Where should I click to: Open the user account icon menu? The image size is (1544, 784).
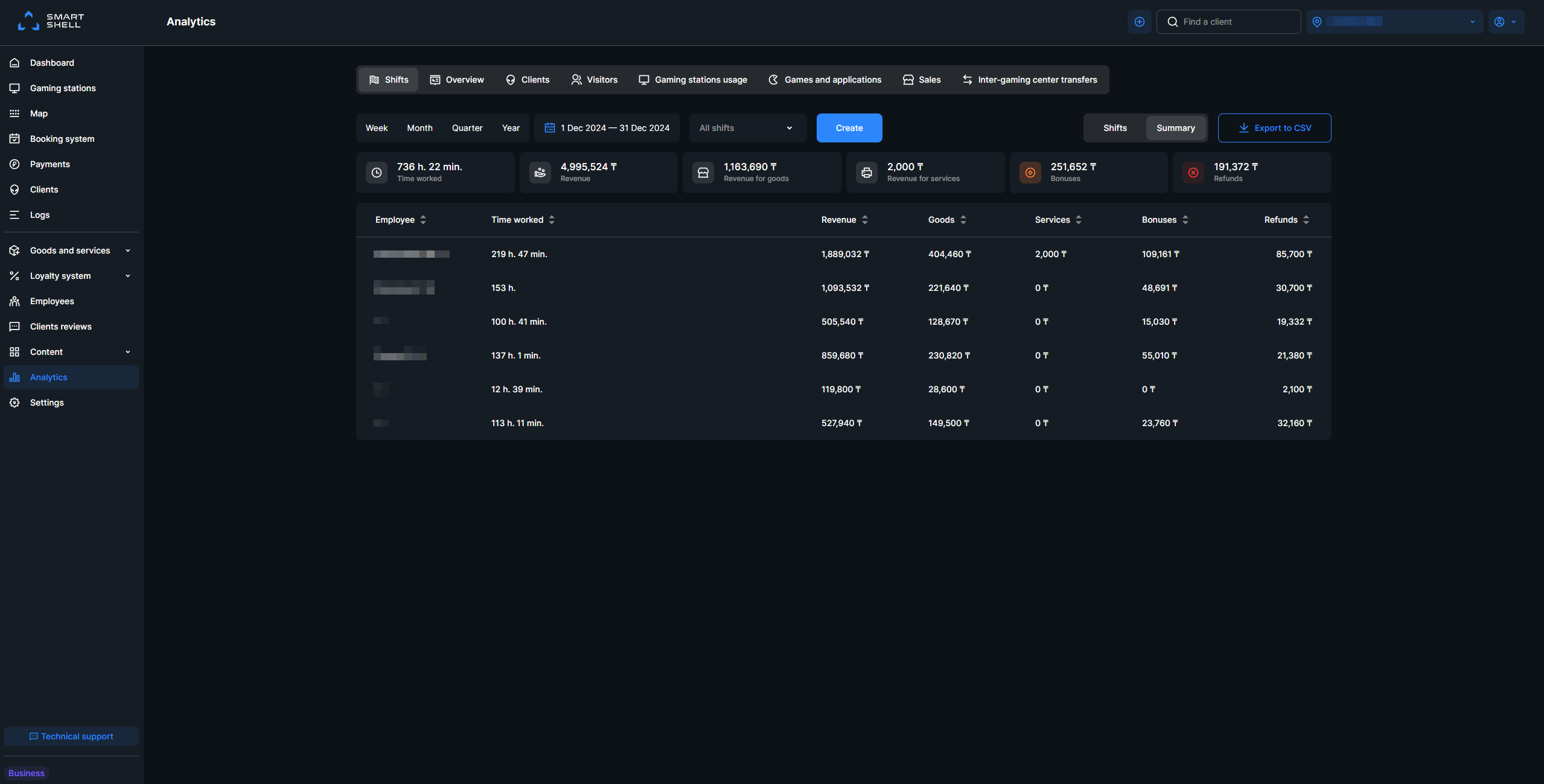[x=1505, y=22]
